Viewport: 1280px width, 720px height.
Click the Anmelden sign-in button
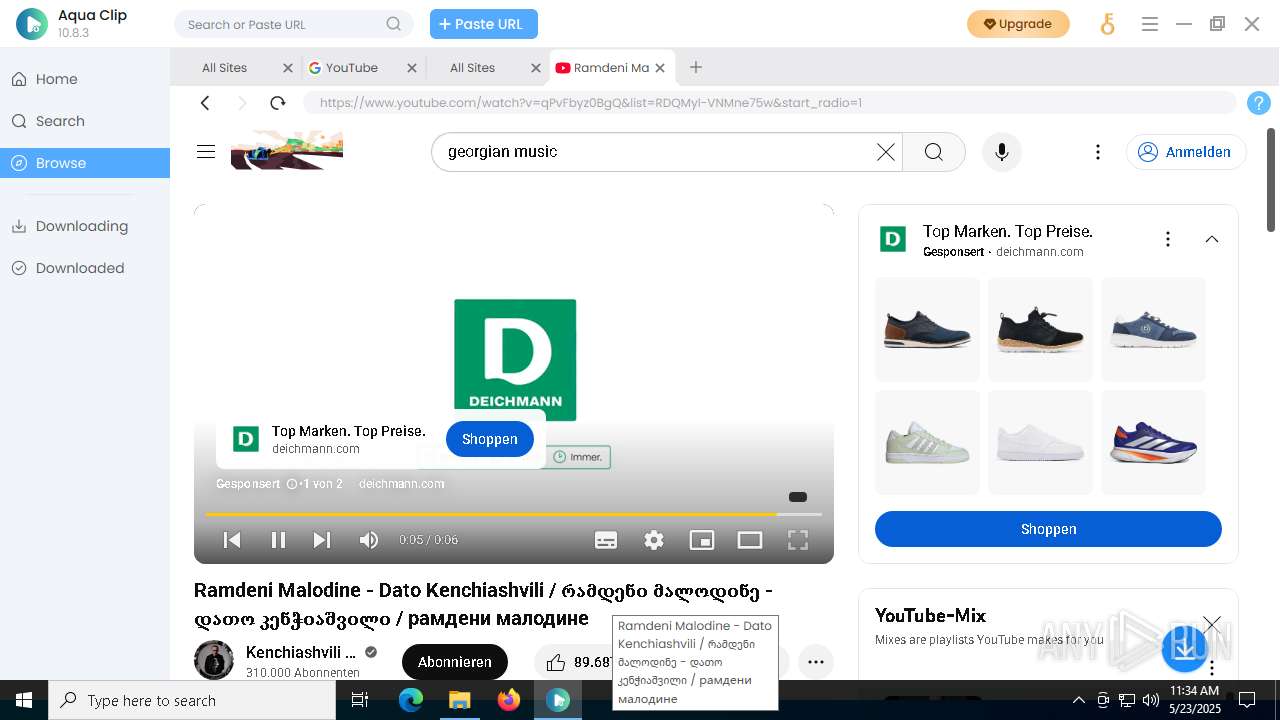pos(1186,152)
